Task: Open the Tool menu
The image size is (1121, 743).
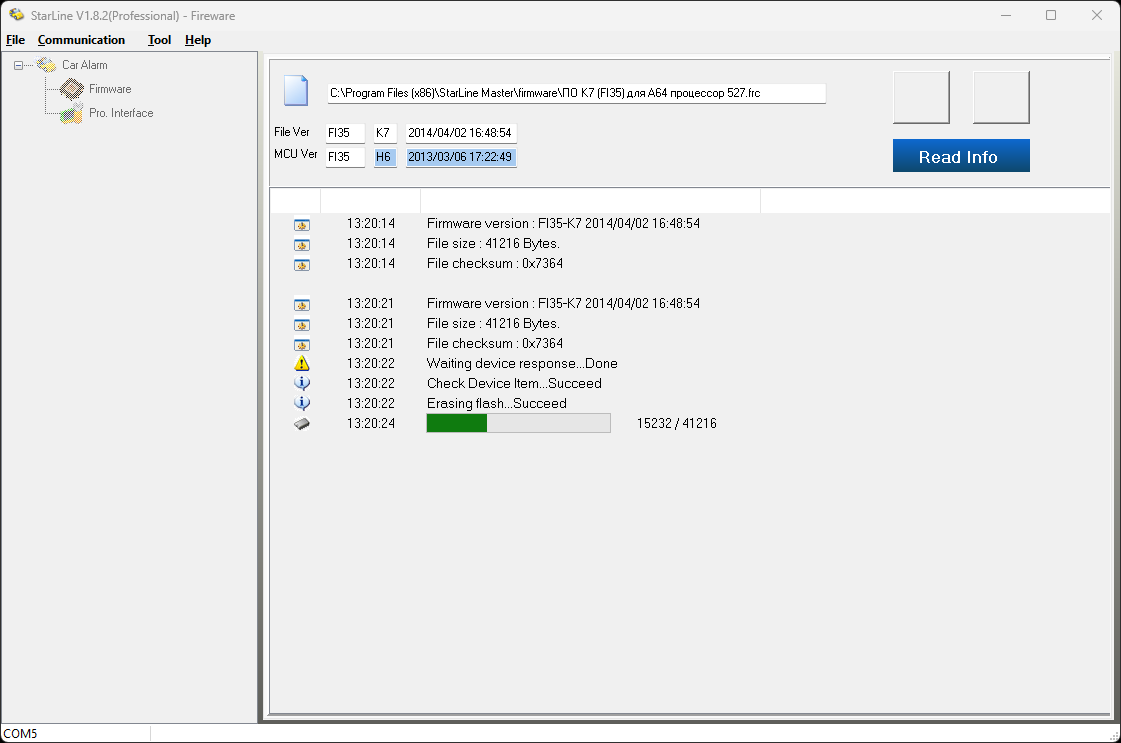Action: click(159, 40)
